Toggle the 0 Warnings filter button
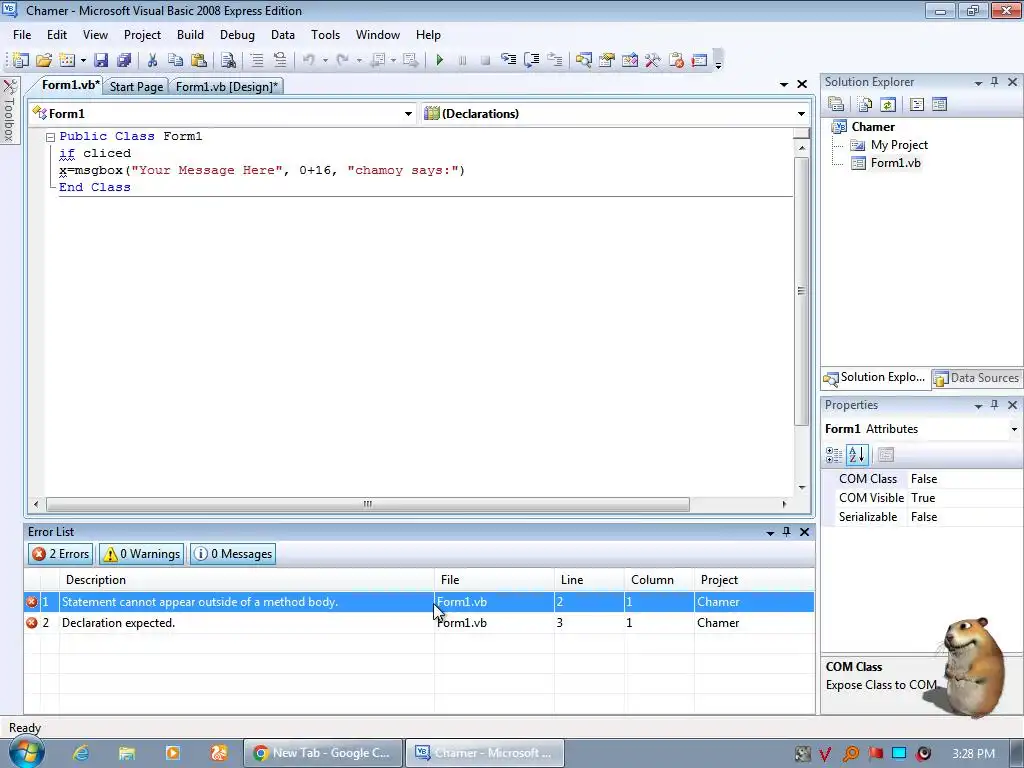Viewport: 1024px width, 768px height. (x=142, y=554)
